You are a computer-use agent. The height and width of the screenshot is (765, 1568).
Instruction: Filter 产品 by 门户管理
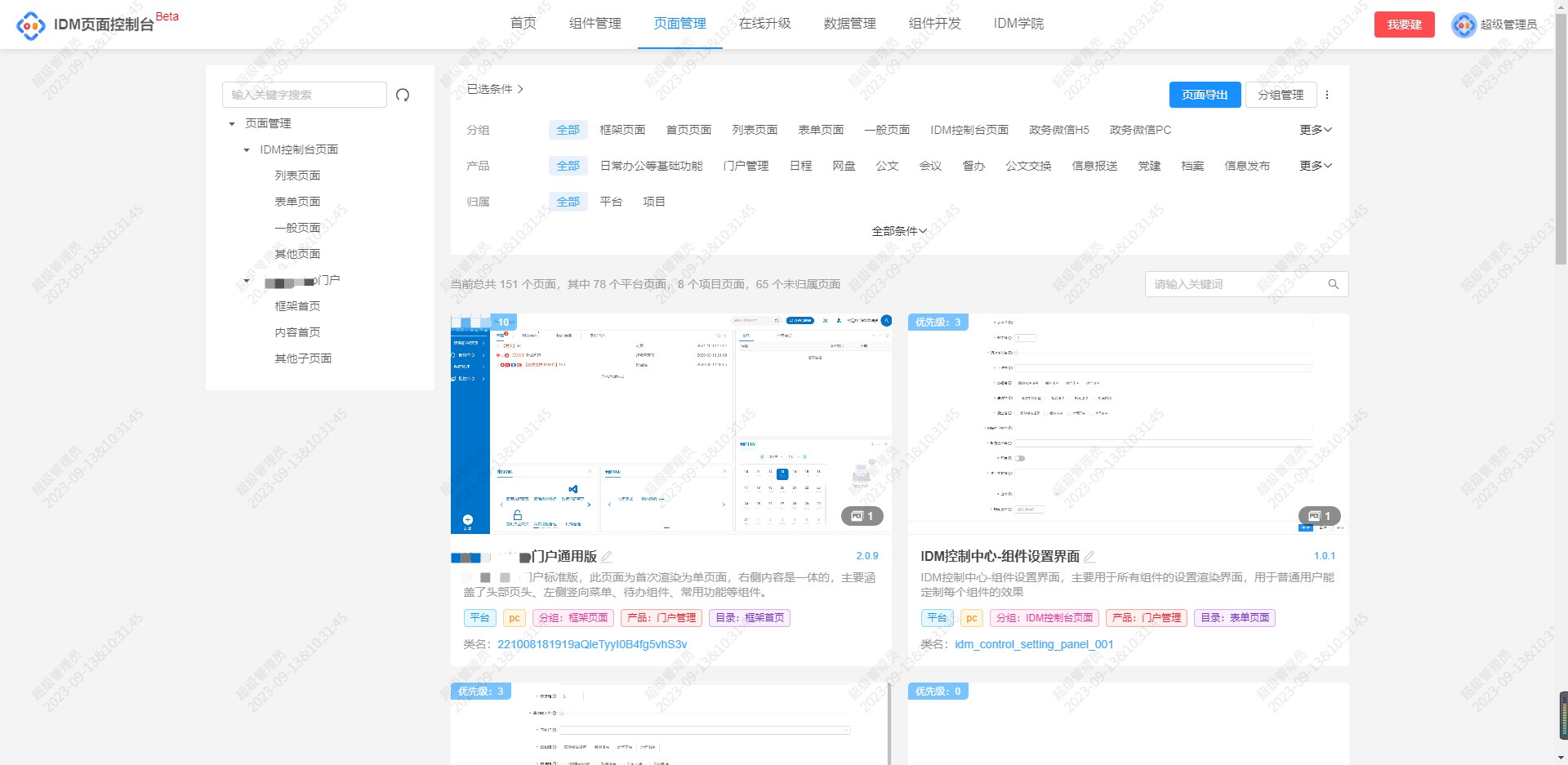(746, 166)
